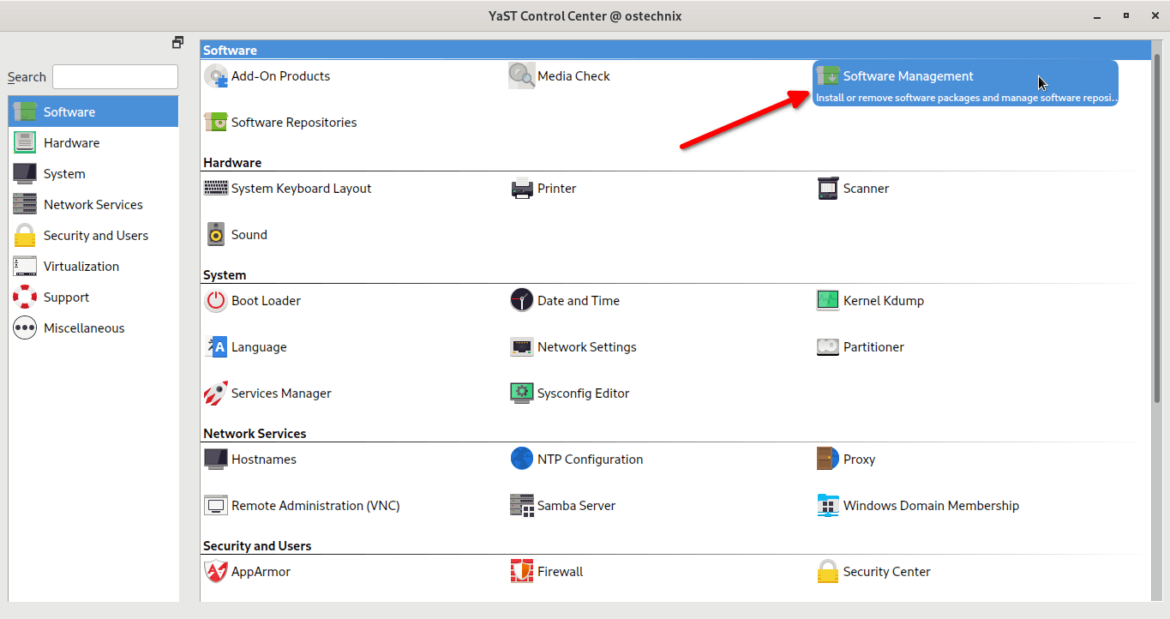Open the Printer configuration icon

tap(522, 189)
